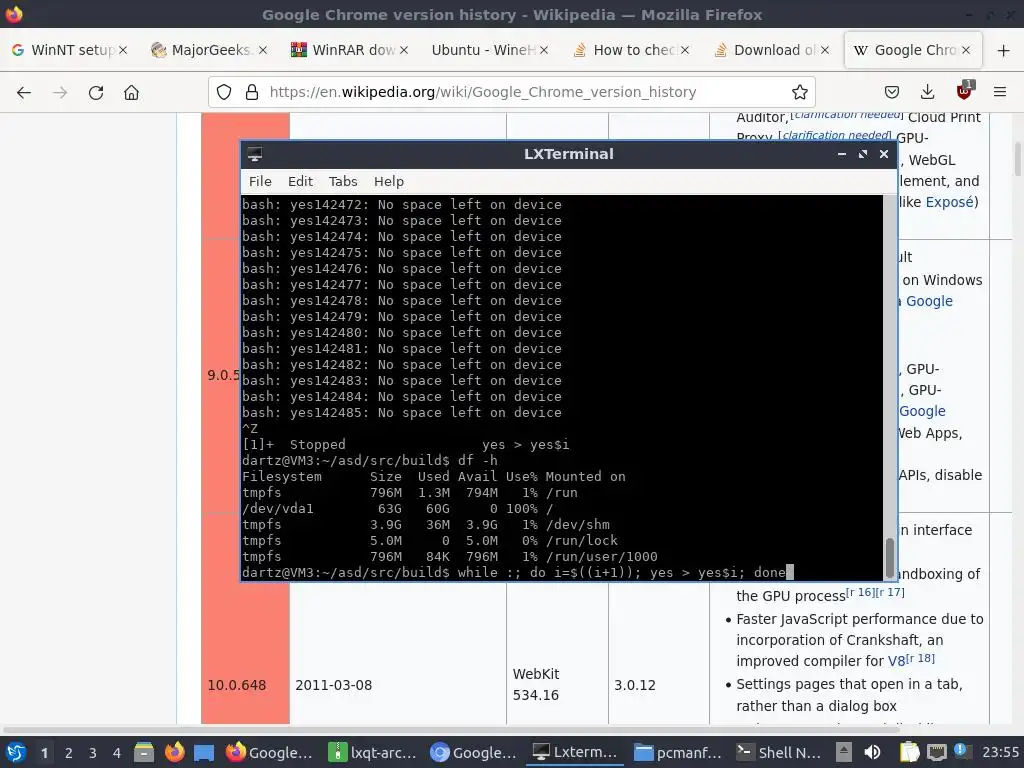Close the WinRAR download tab
This screenshot has height=768, width=1024.
coord(404,50)
